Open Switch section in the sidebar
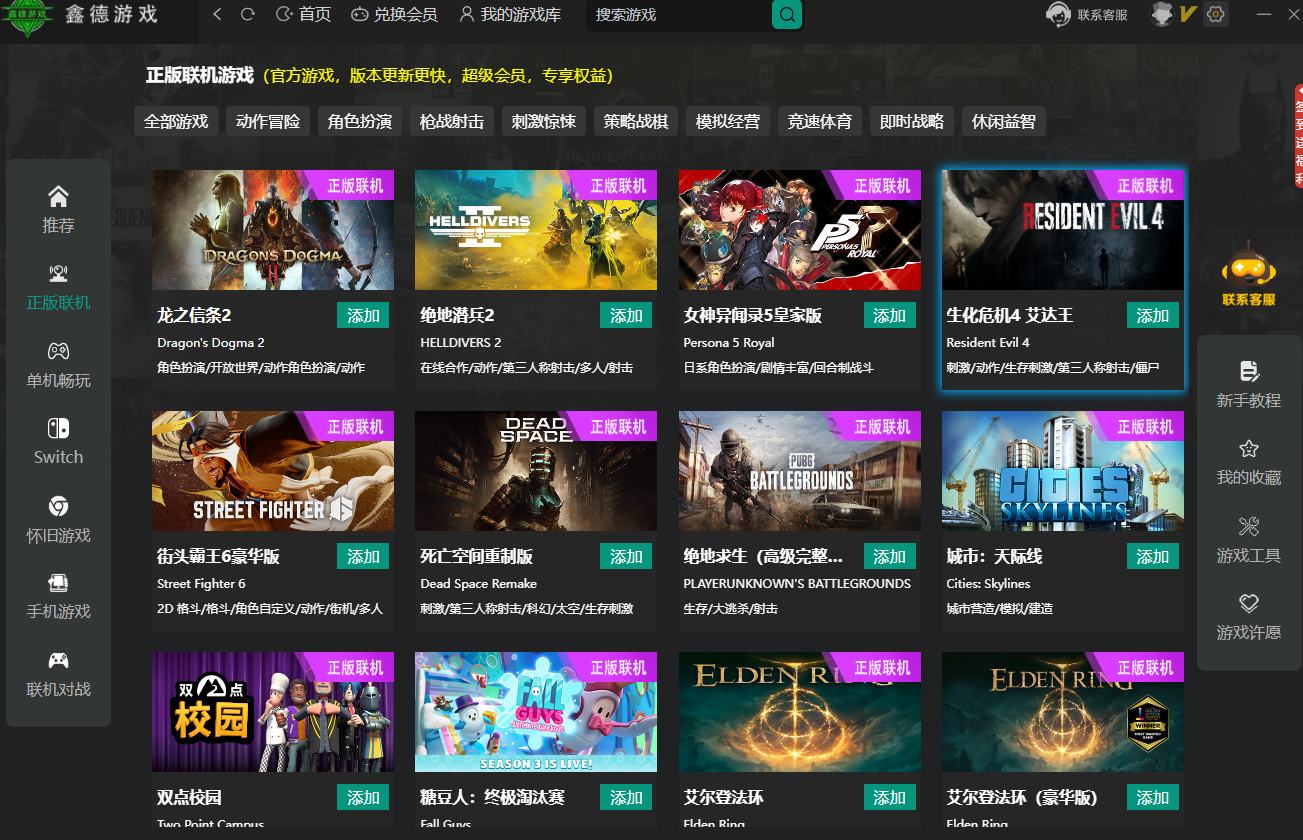The height and width of the screenshot is (840, 1303). pyautogui.click(x=58, y=442)
